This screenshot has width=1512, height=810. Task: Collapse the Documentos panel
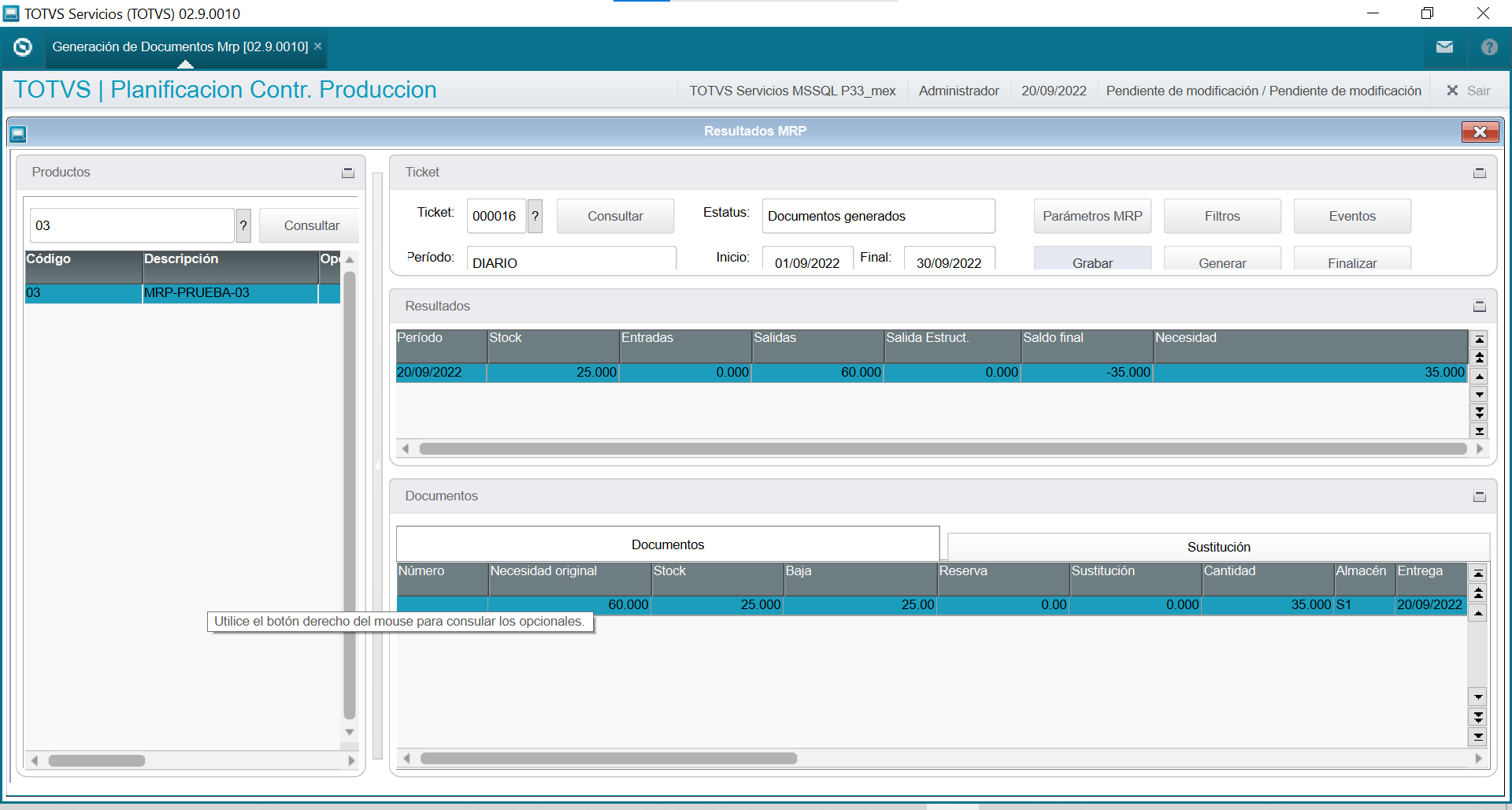[x=1480, y=496]
